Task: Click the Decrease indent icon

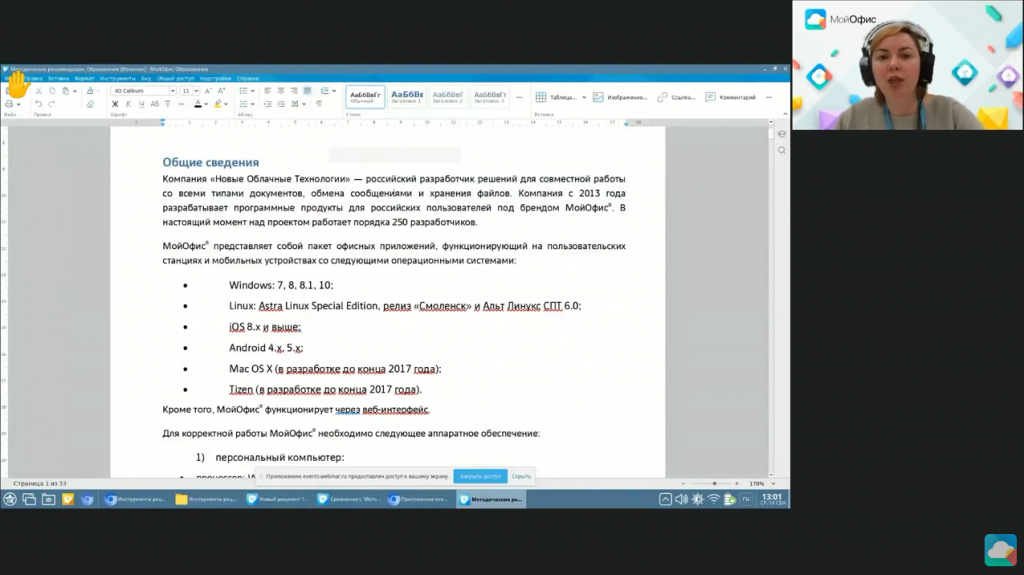Action: (268, 104)
